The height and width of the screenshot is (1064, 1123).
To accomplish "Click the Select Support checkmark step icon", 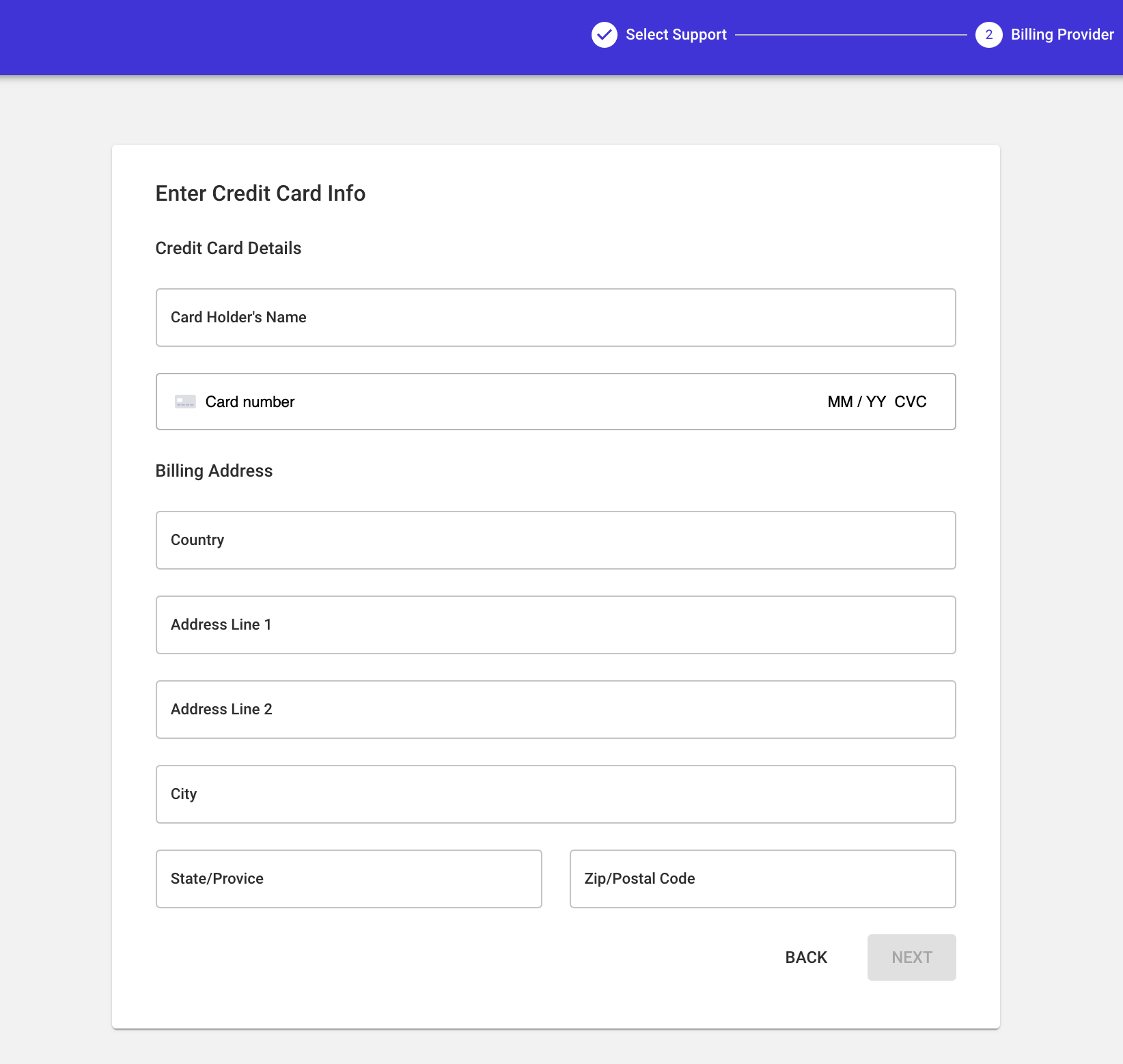I will pyautogui.click(x=605, y=35).
